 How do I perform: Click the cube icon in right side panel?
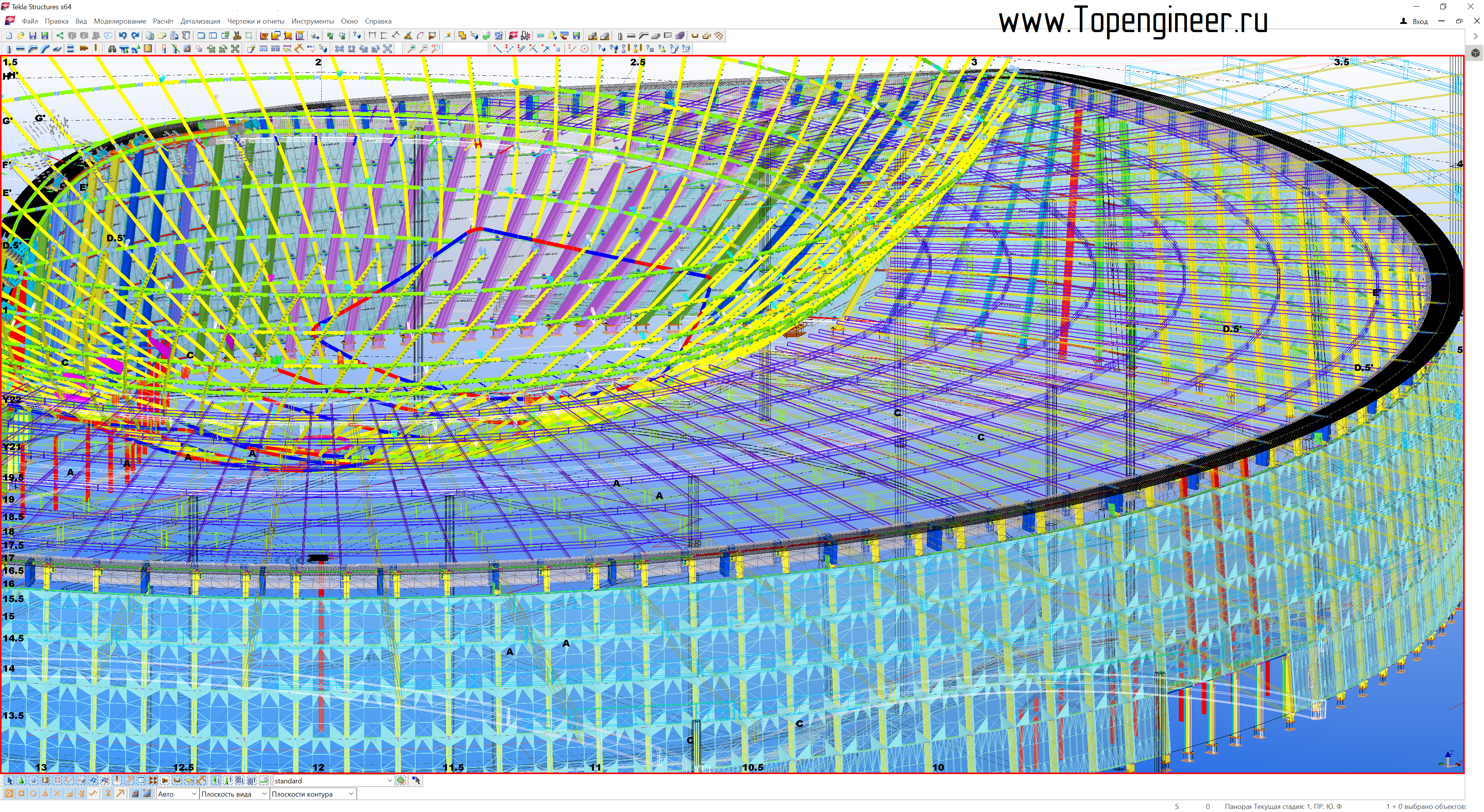[x=1475, y=53]
